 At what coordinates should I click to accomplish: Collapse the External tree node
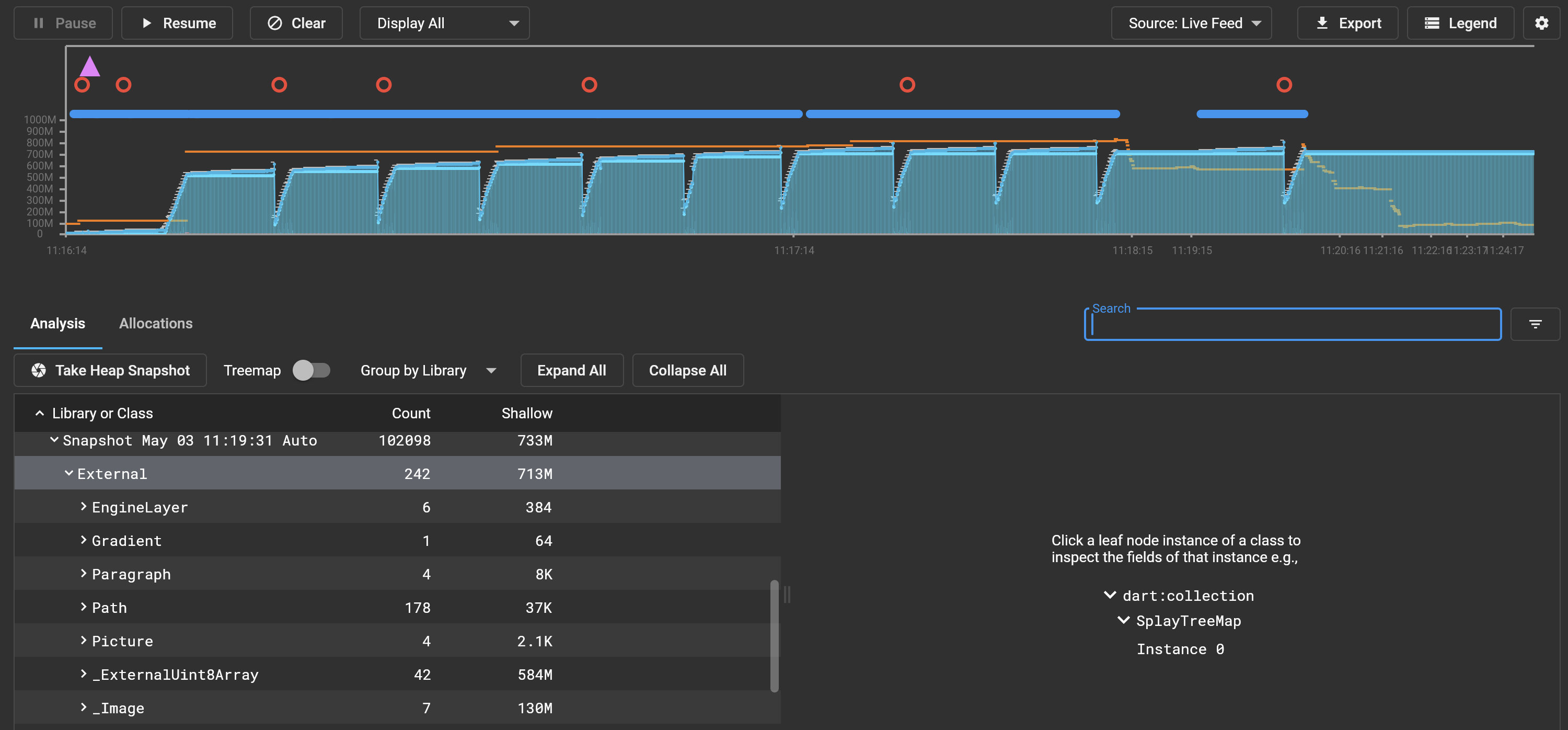pyautogui.click(x=68, y=473)
